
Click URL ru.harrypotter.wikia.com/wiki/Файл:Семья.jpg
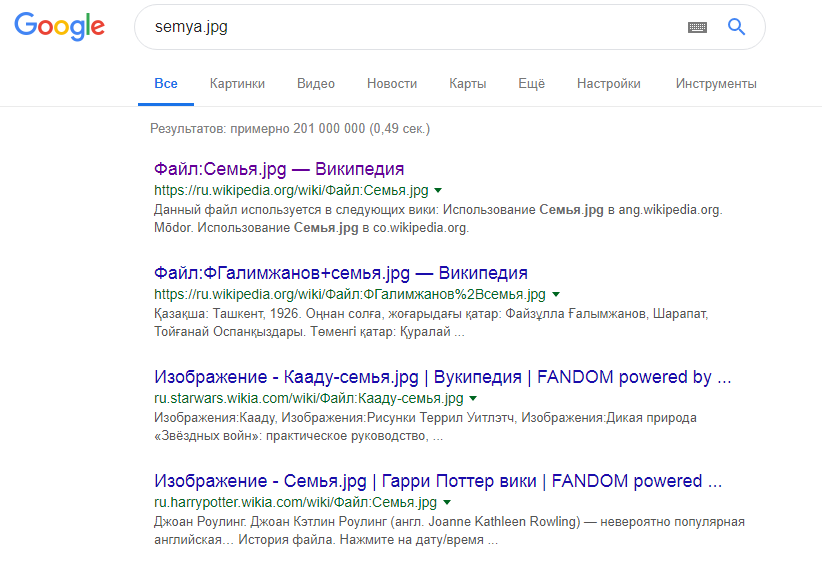pos(295,502)
